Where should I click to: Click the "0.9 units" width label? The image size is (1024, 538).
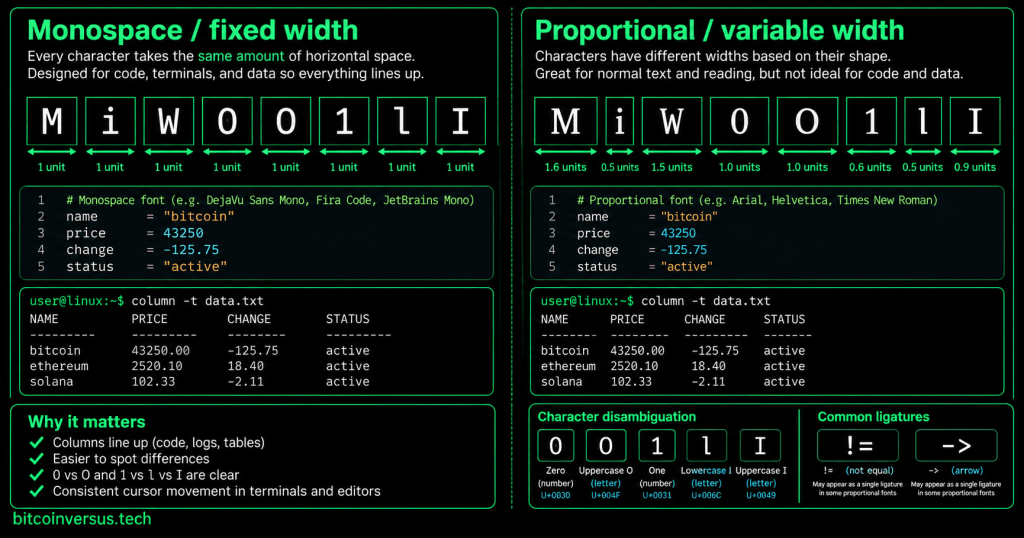tap(975, 167)
